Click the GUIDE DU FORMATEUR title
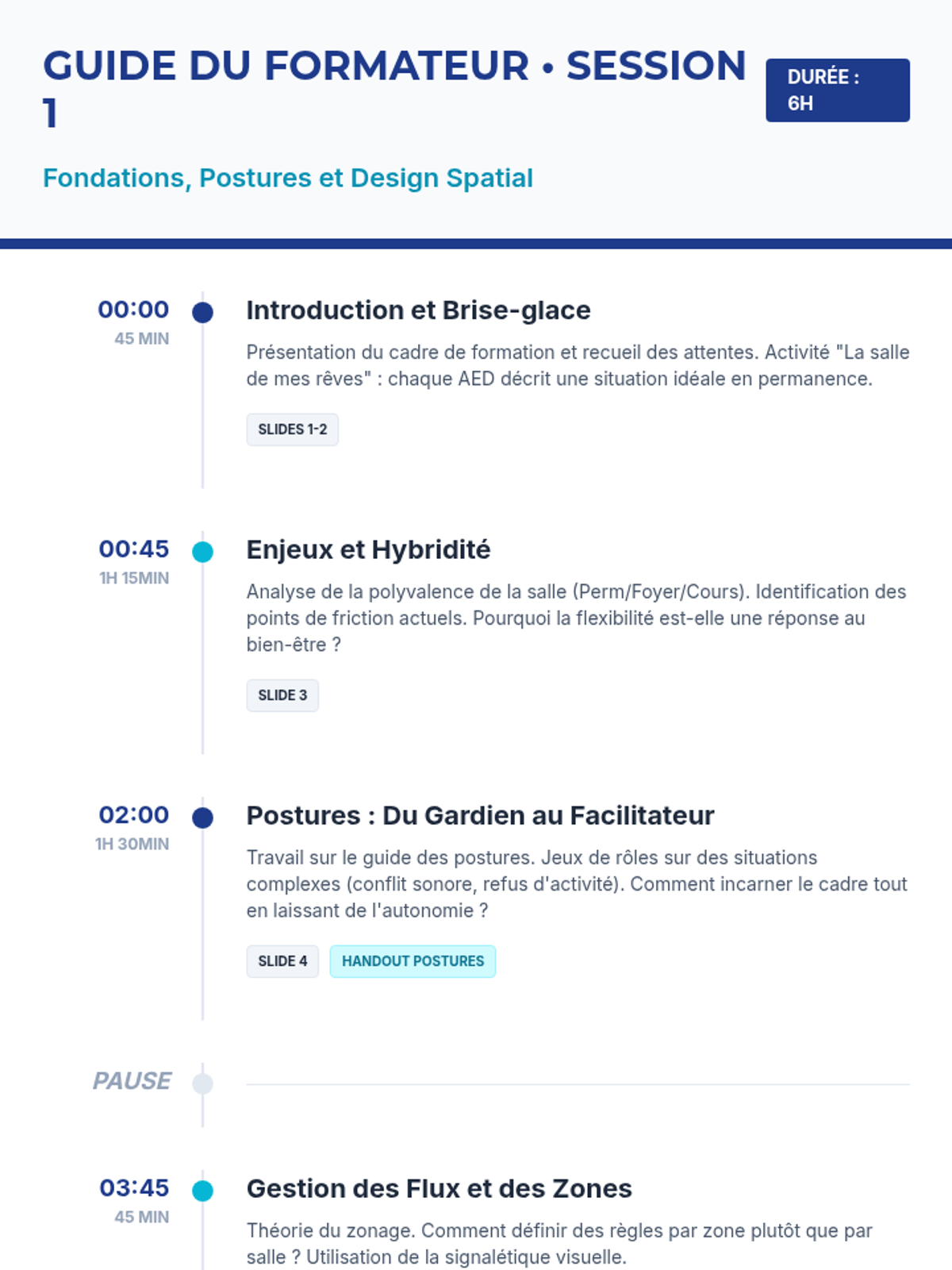 pos(394,66)
